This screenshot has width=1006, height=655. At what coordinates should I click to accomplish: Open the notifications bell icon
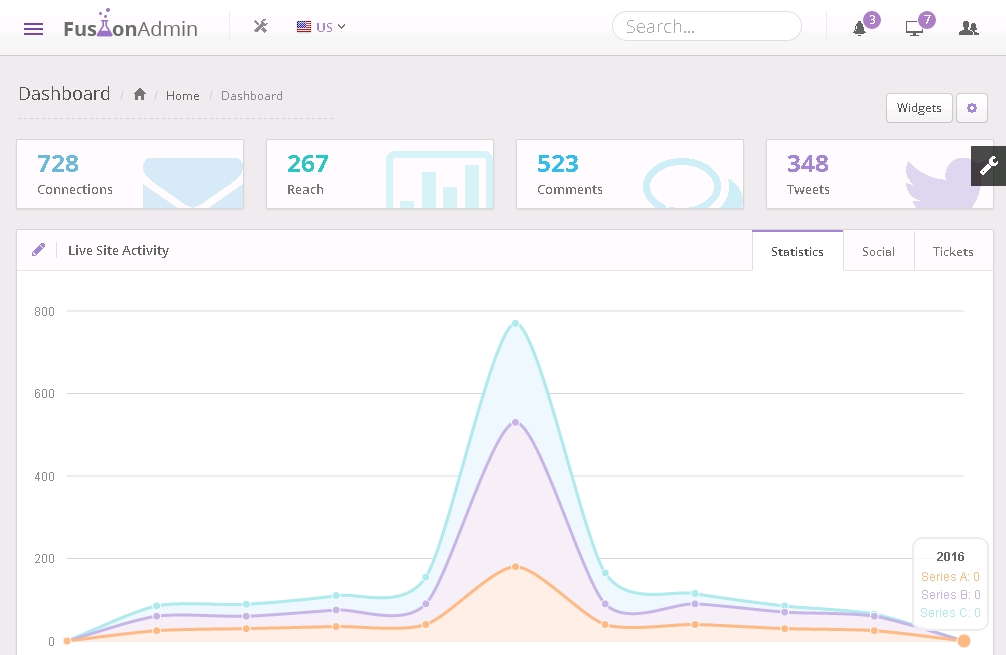click(859, 28)
